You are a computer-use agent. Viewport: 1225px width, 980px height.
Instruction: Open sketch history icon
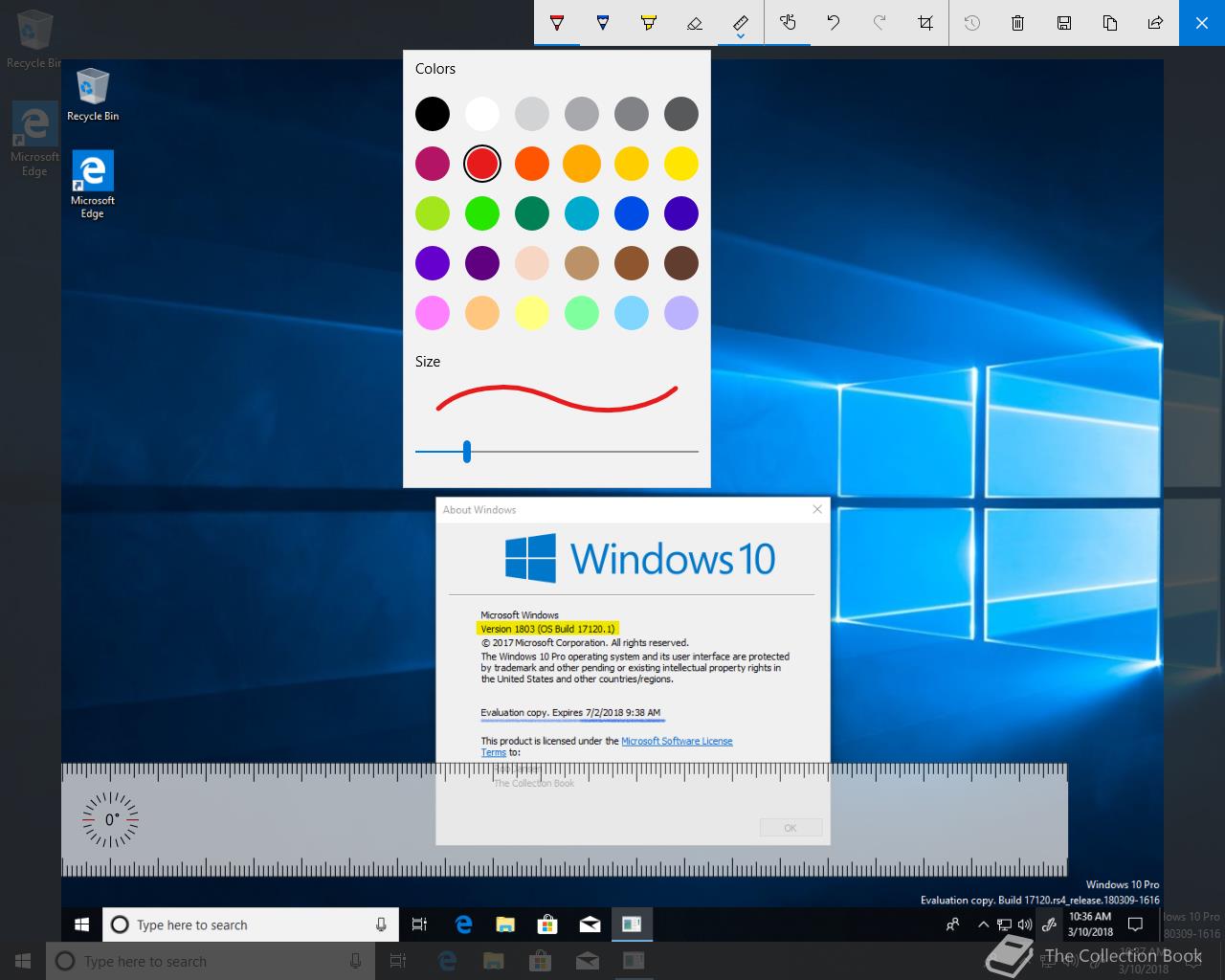pyautogui.click(x=972, y=22)
